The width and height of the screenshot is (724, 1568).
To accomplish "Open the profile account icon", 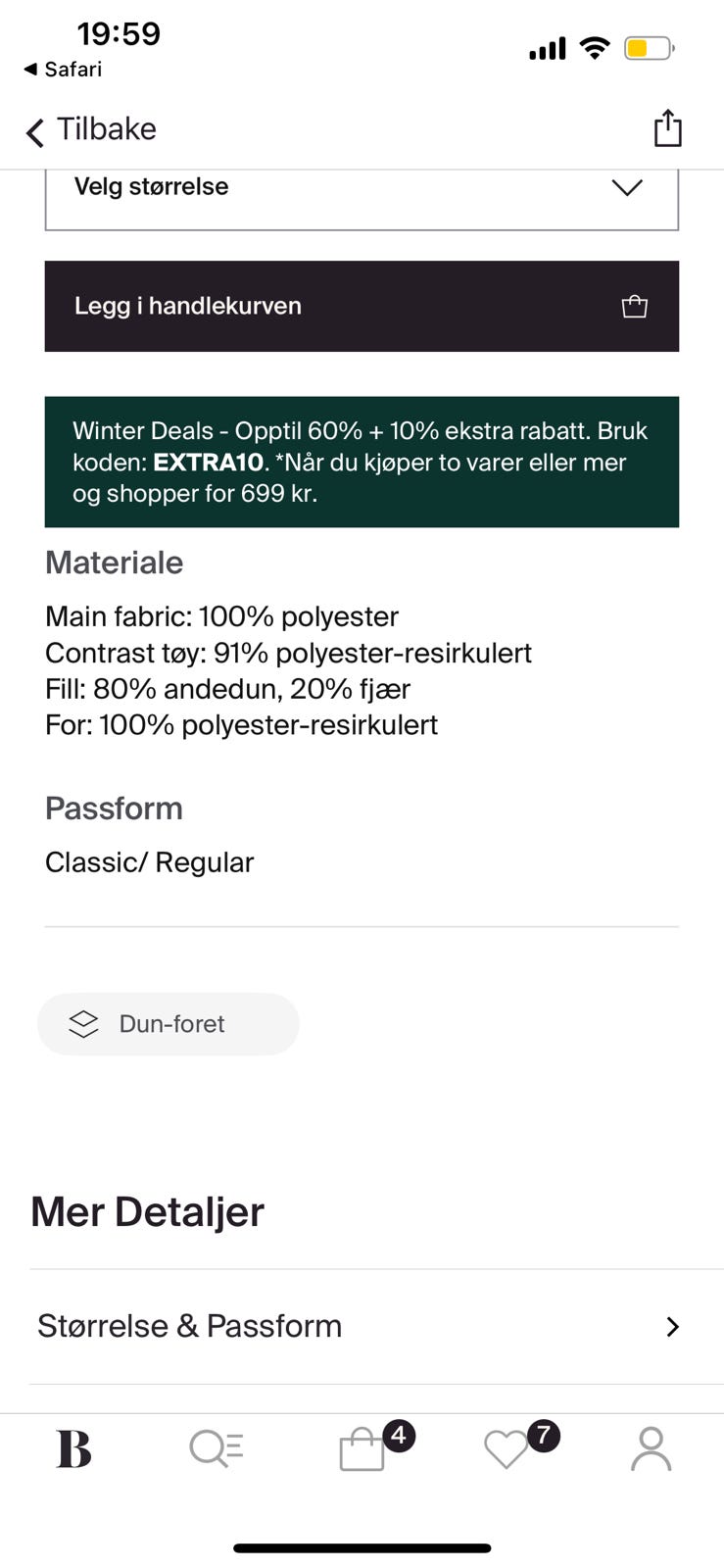I will click(x=650, y=1448).
